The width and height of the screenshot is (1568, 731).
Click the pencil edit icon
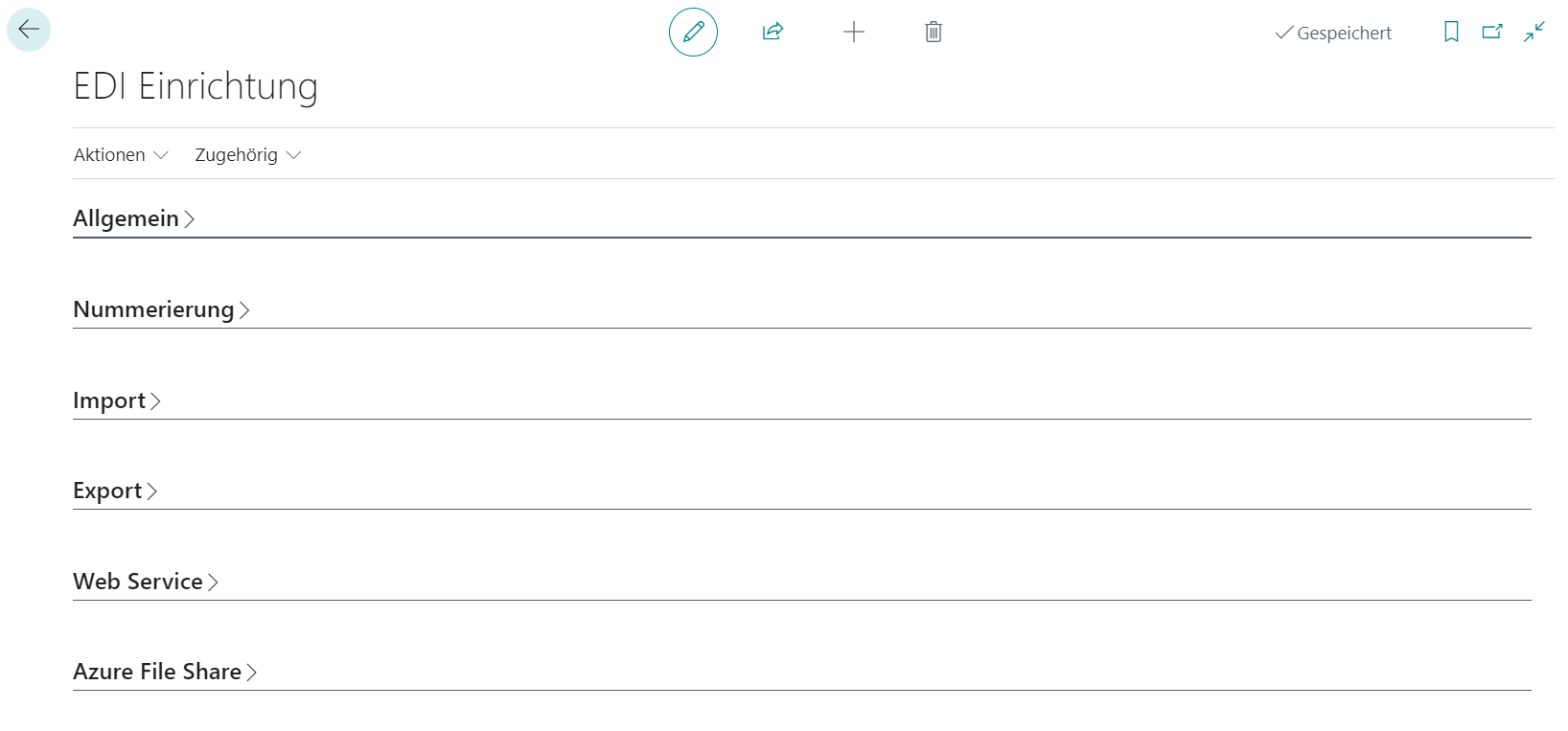coord(693,33)
